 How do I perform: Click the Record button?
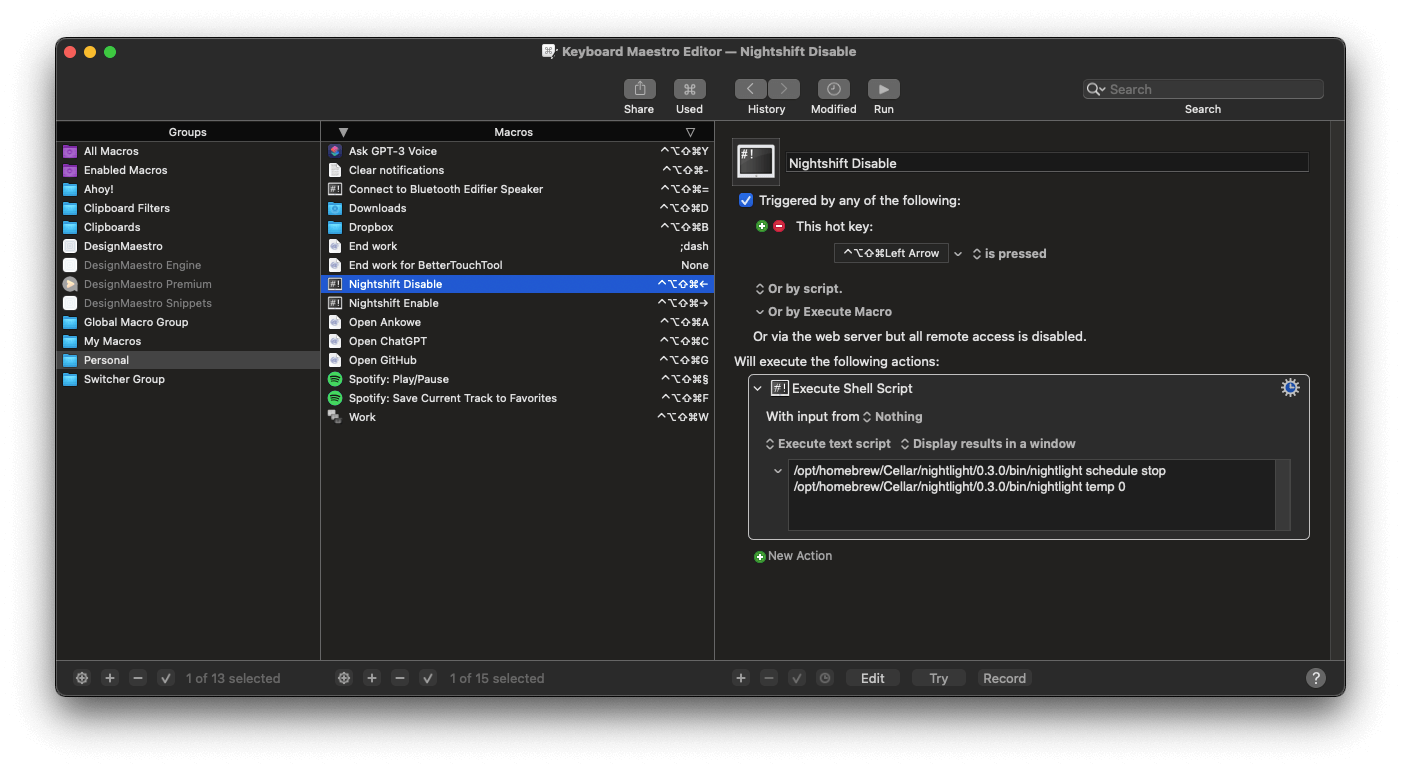tap(1004, 678)
